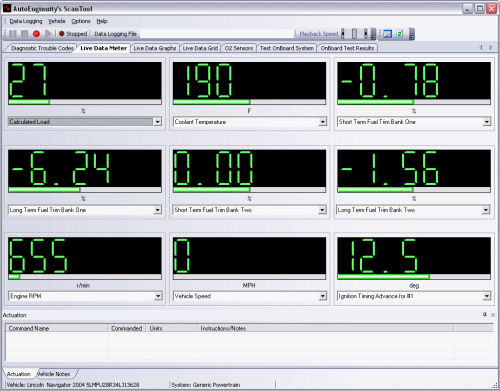Select the Live Data Meter tab
Image resolution: width=500 pixels, height=391 pixels.
103,48
